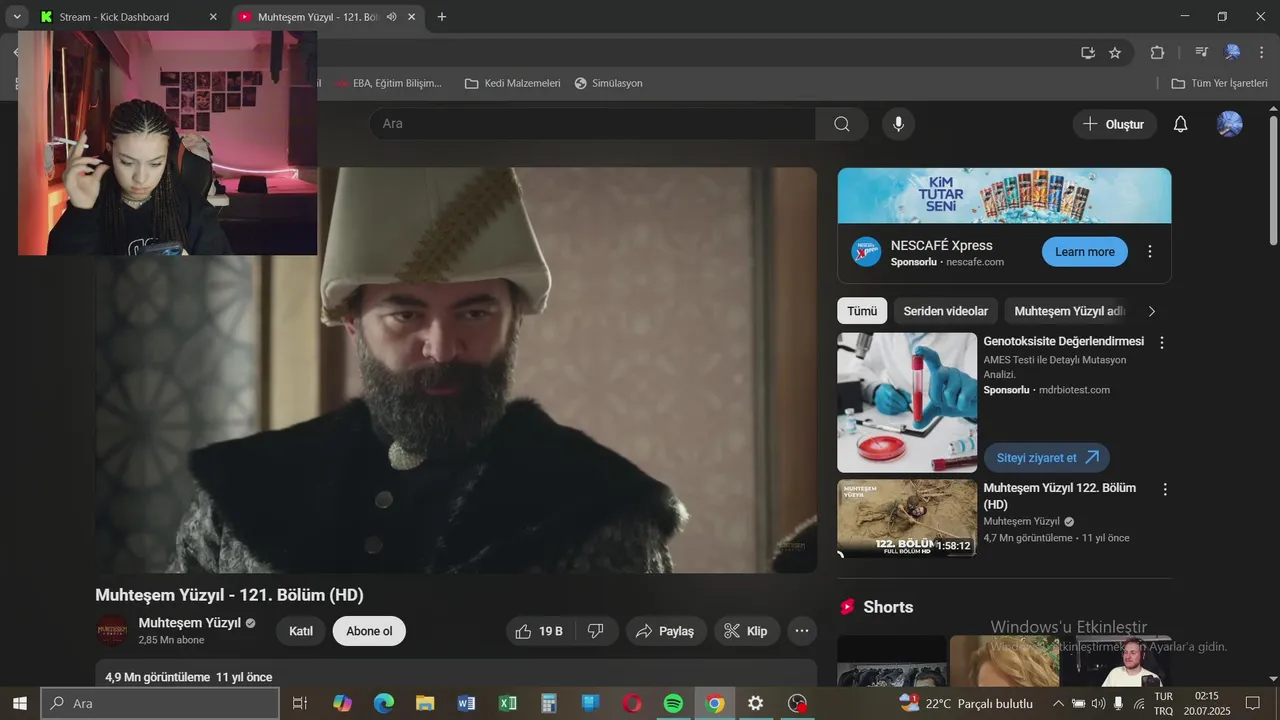Open options menu for Genotoksisite ad
This screenshot has height=720, width=1280.
point(1161,342)
